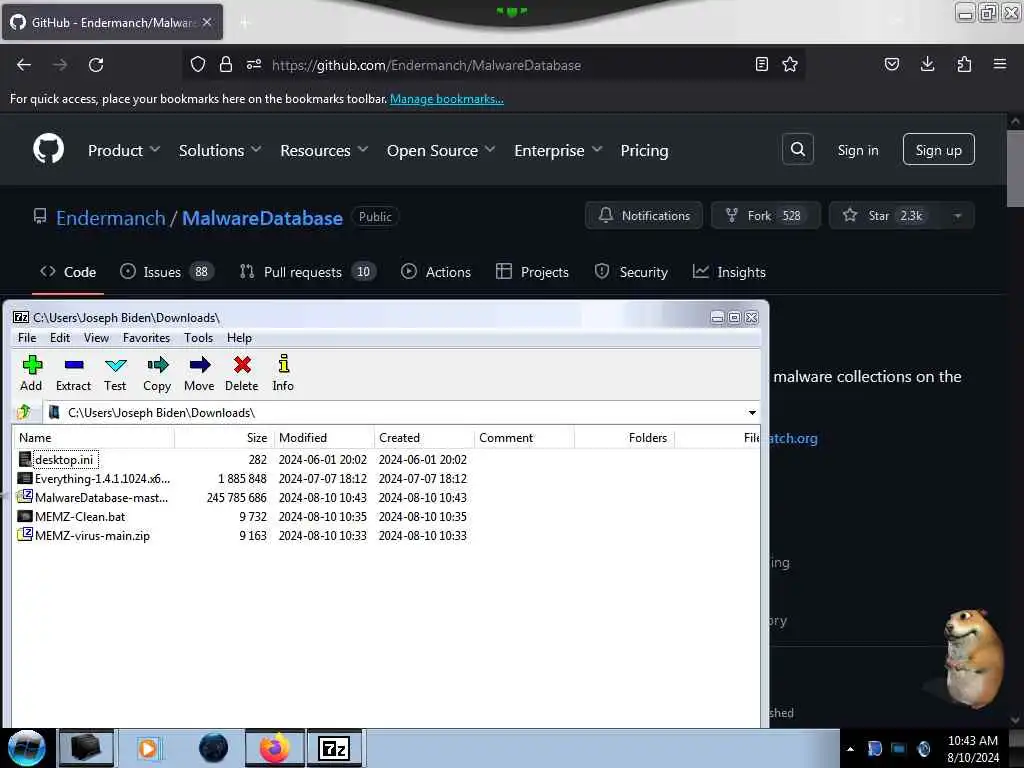1024x768 pixels.
Task: Select desktop.ini in the file list
Action: coord(63,460)
